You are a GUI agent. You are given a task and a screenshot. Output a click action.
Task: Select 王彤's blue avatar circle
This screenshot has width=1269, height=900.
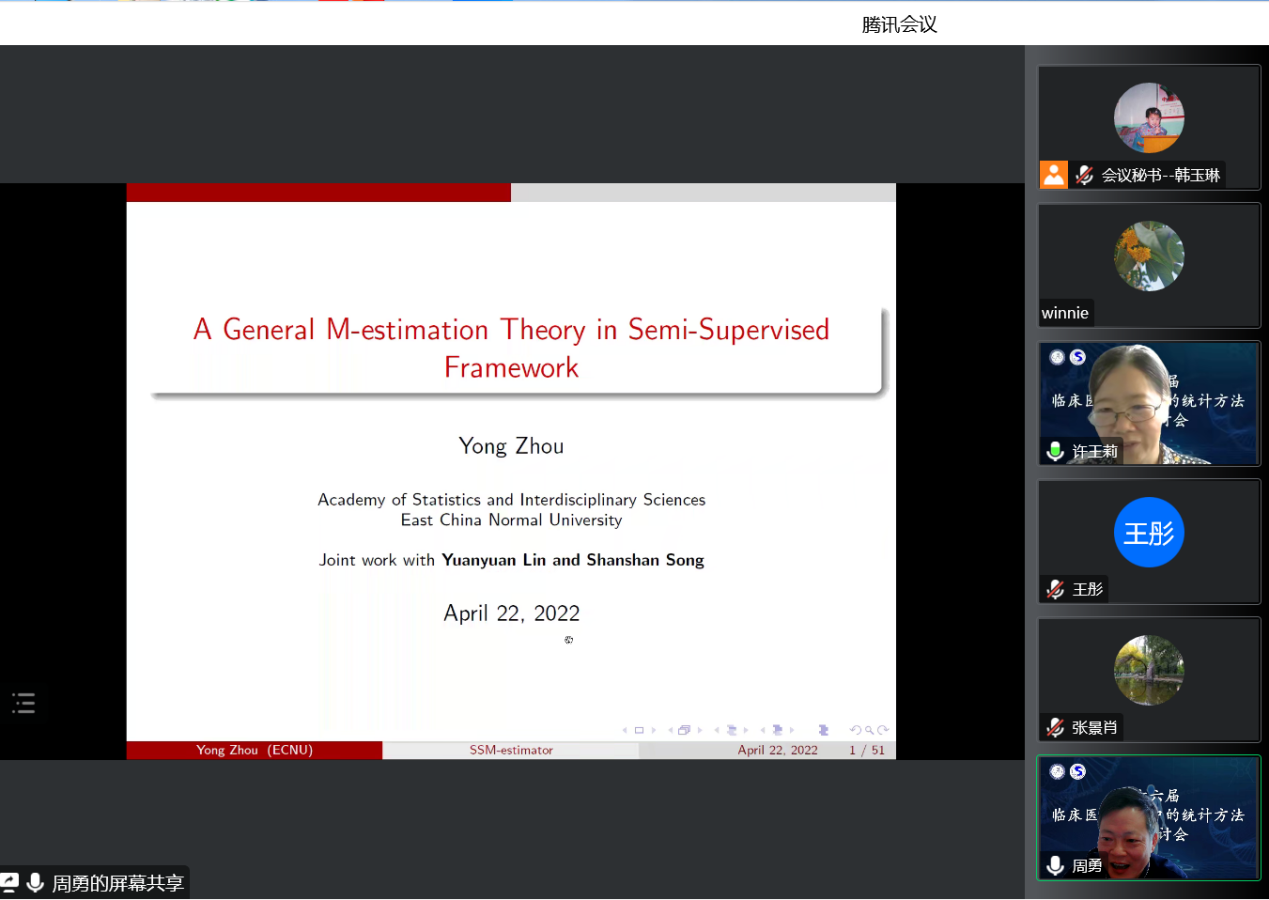pyautogui.click(x=1148, y=532)
